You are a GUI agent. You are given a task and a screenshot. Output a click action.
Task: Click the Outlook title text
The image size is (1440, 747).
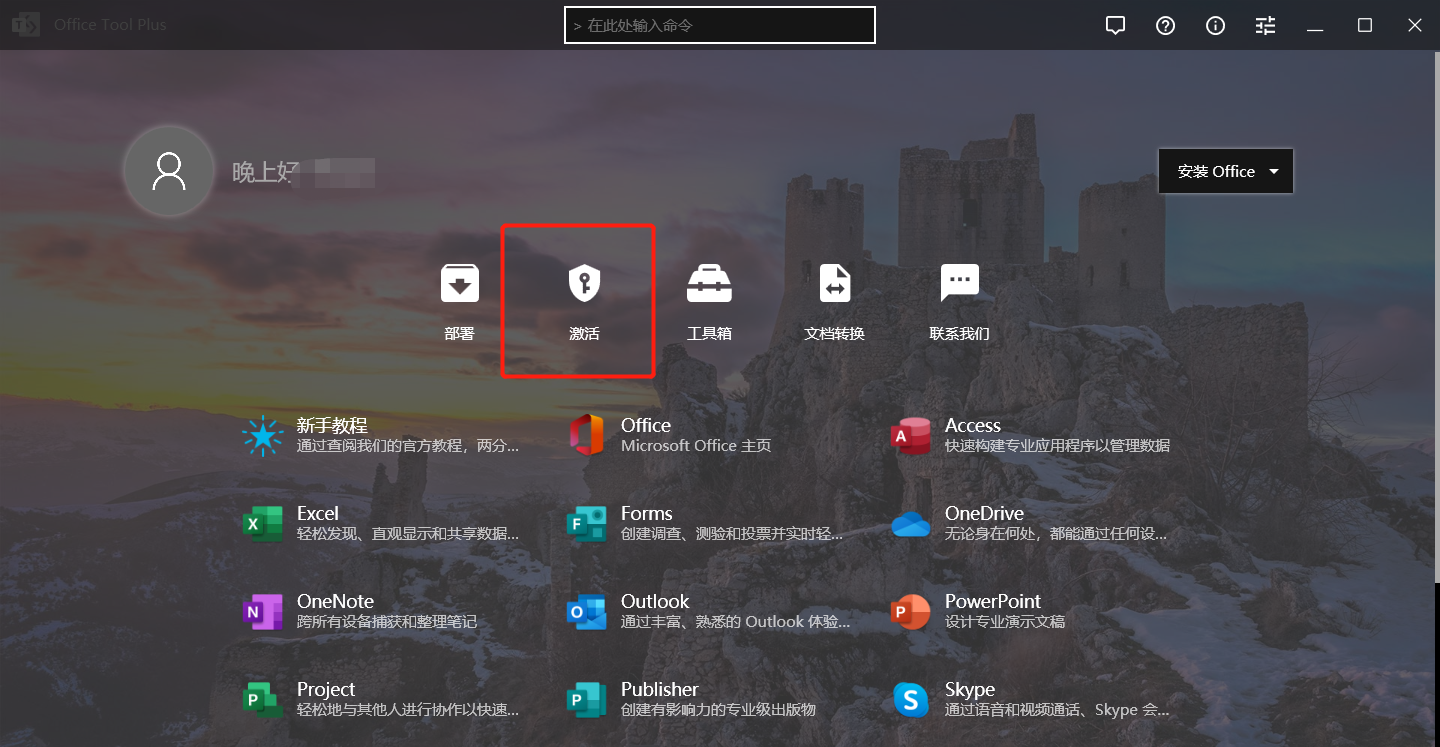point(655,601)
